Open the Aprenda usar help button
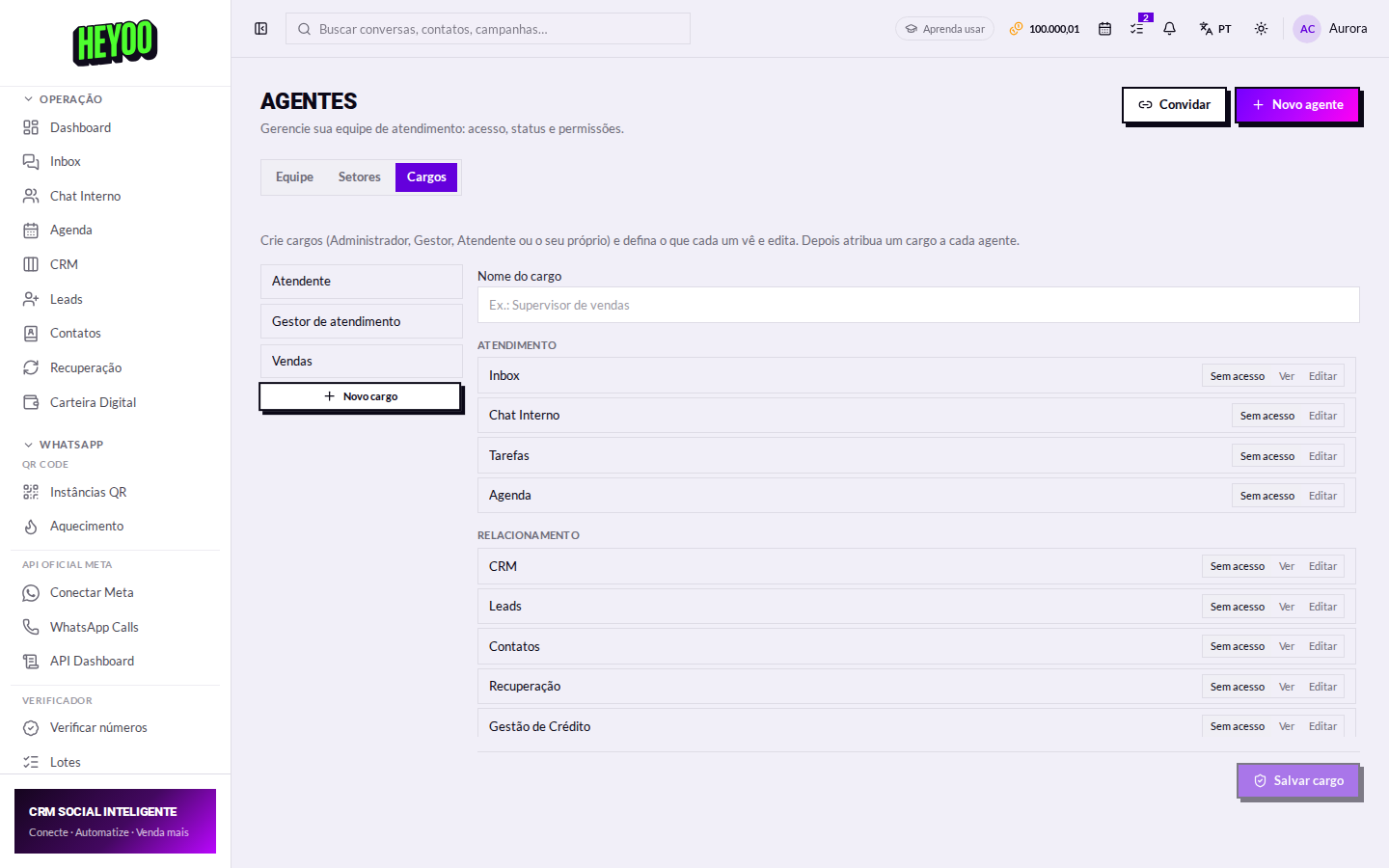Image resolution: width=1389 pixels, height=868 pixels. click(944, 29)
